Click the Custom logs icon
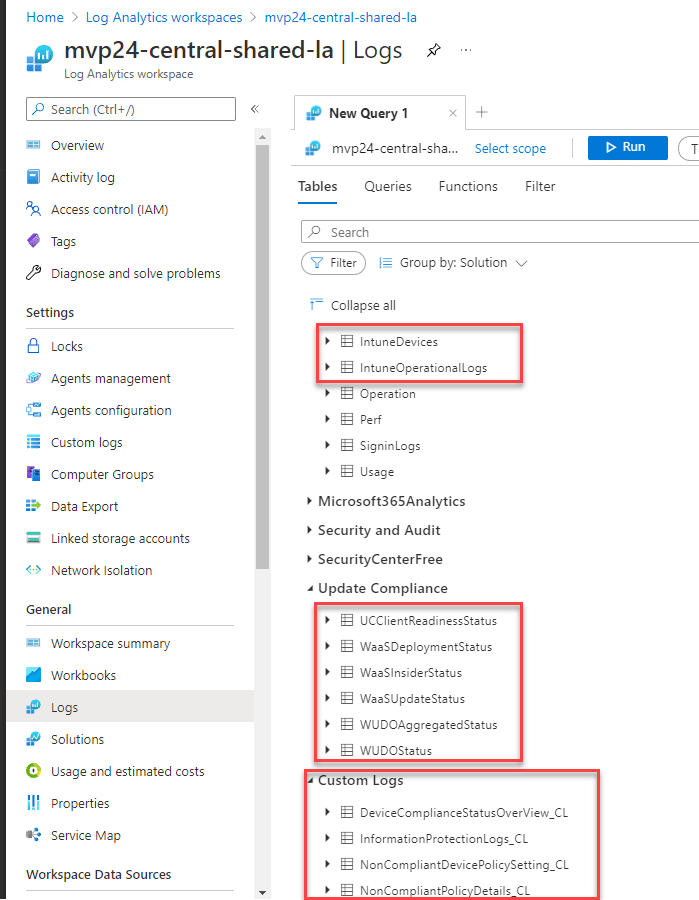The image size is (699, 900). (x=33, y=442)
